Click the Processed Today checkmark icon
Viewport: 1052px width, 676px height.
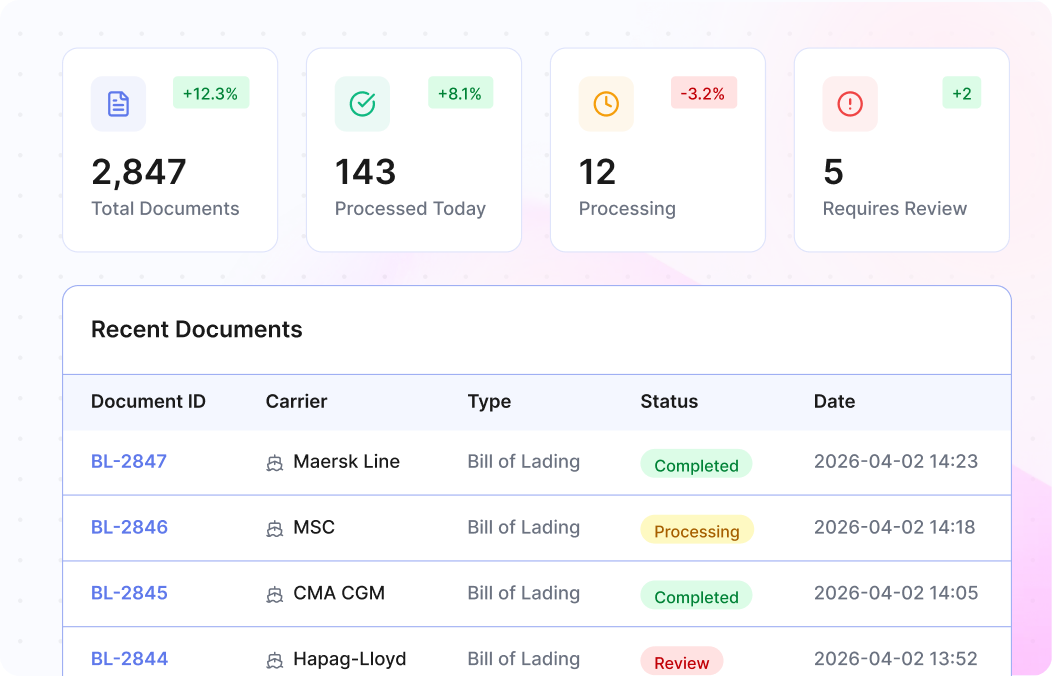click(x=362, y=104)
